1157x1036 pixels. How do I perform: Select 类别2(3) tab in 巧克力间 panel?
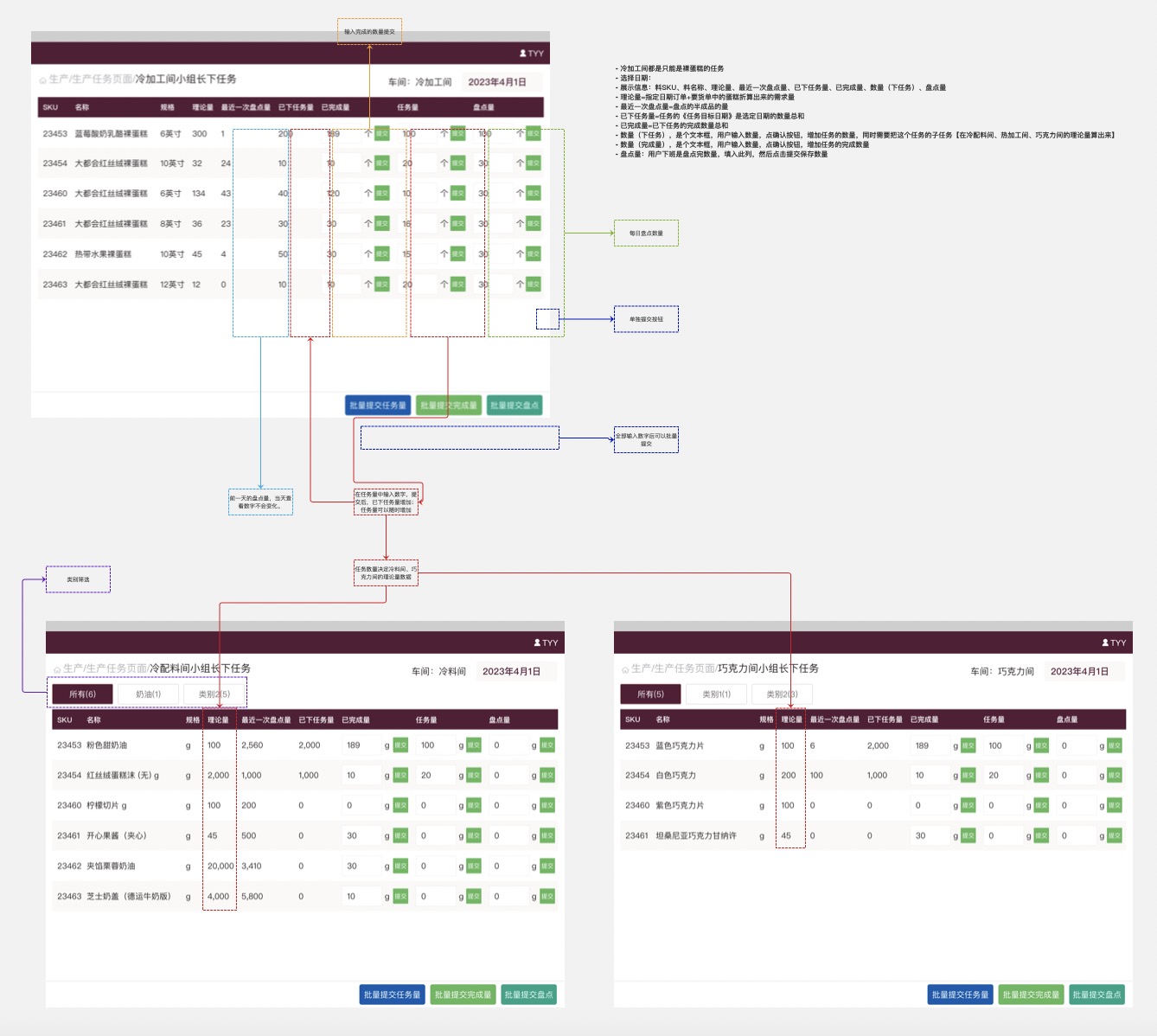point(782,694)
